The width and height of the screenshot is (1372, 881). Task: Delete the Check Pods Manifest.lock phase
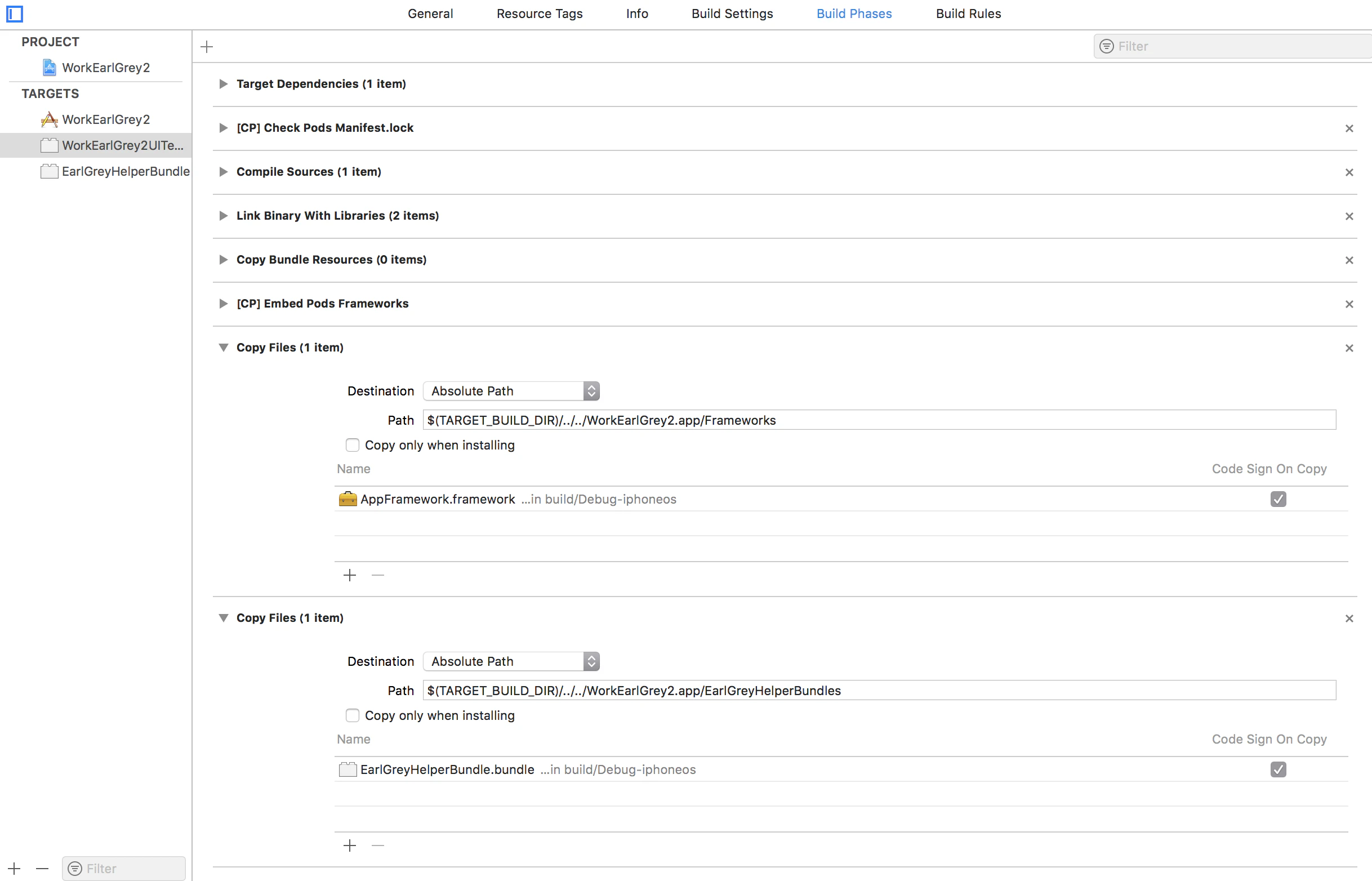(1349, 128)
